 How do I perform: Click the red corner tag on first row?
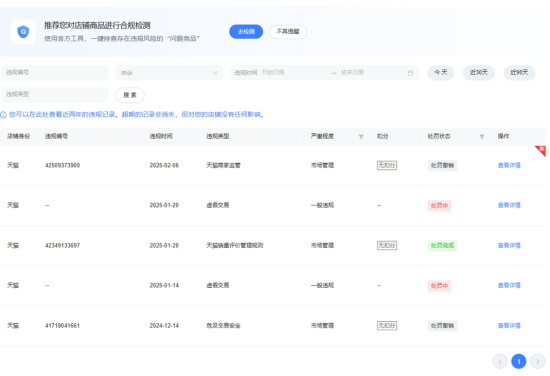[x=542, y=150]
